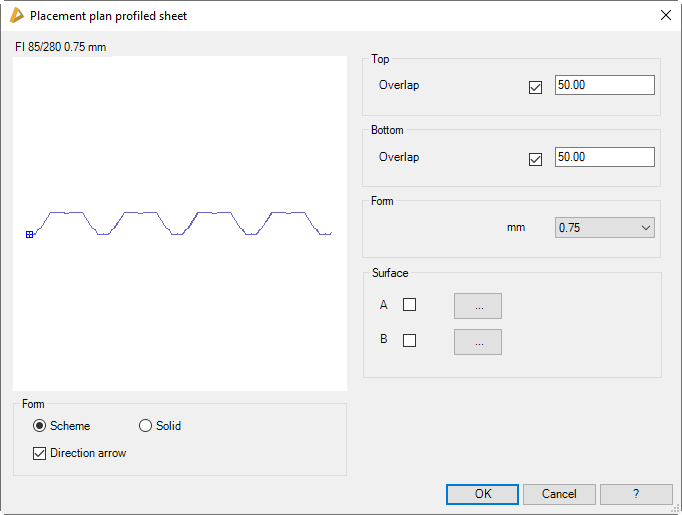Click the Top Overlap value field
682x515 pixels.
tap(604, 86)
